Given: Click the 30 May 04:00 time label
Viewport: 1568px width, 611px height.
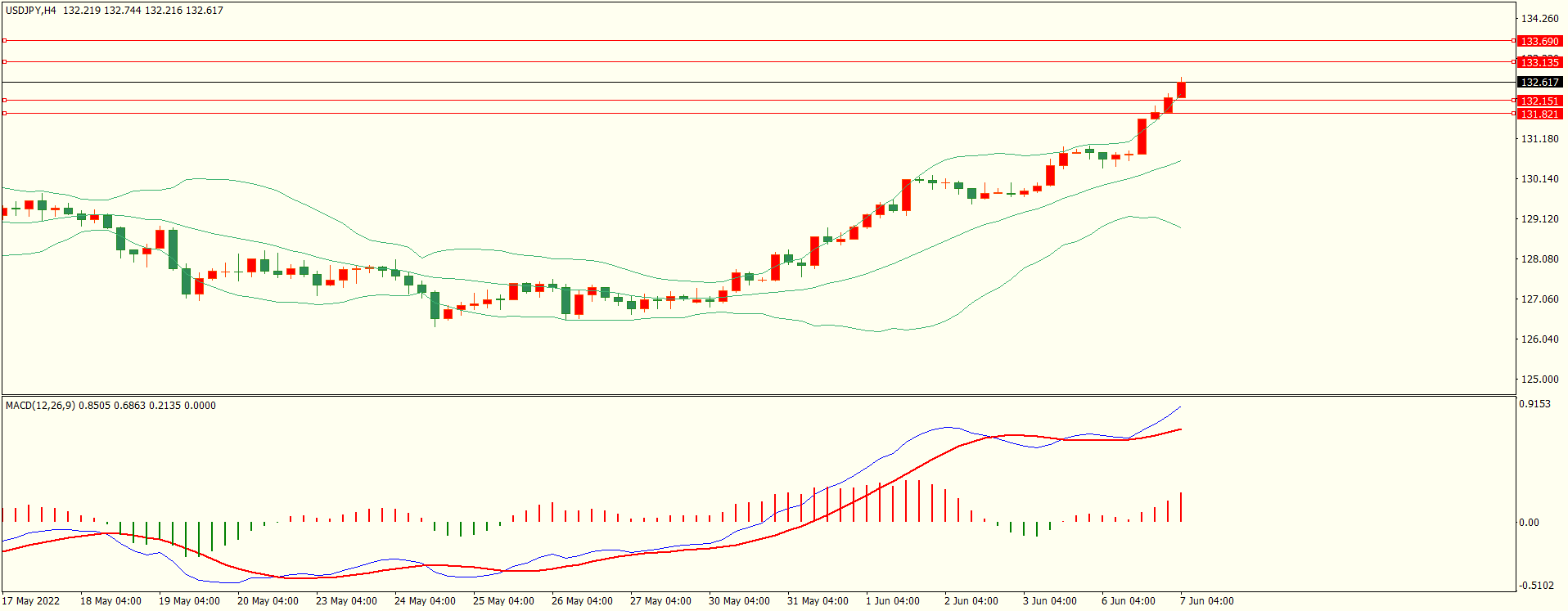Looking at the screenshot, I should 739,601.
